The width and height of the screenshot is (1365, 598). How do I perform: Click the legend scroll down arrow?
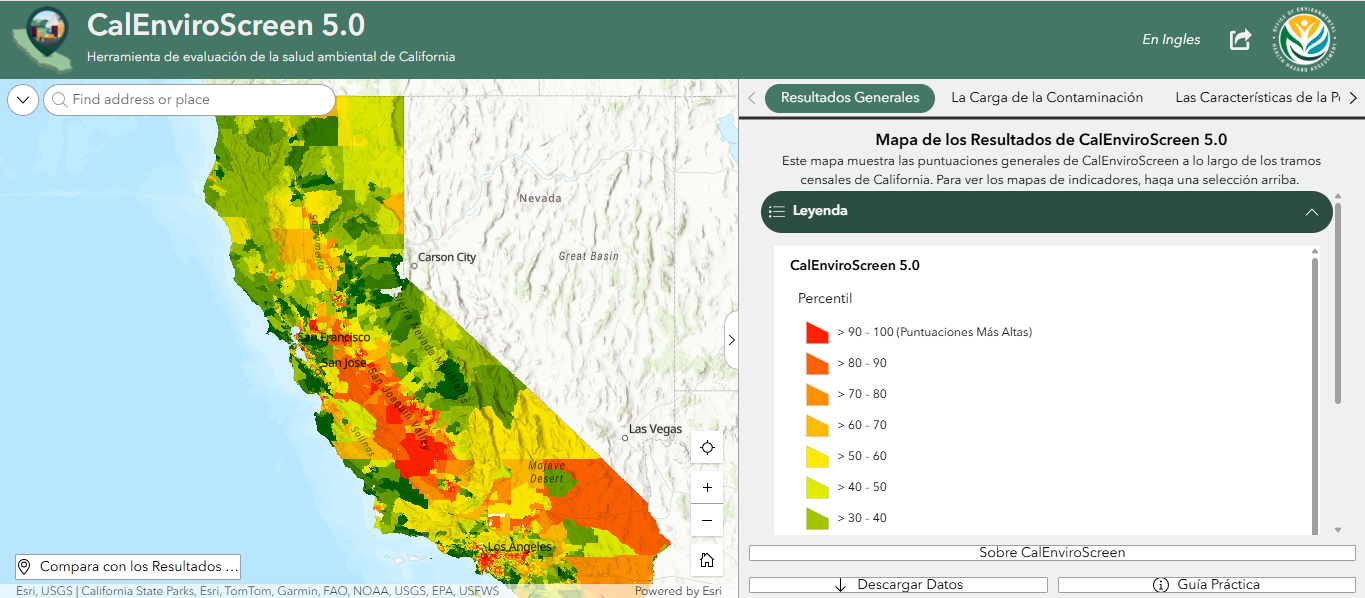[1339, 530]
